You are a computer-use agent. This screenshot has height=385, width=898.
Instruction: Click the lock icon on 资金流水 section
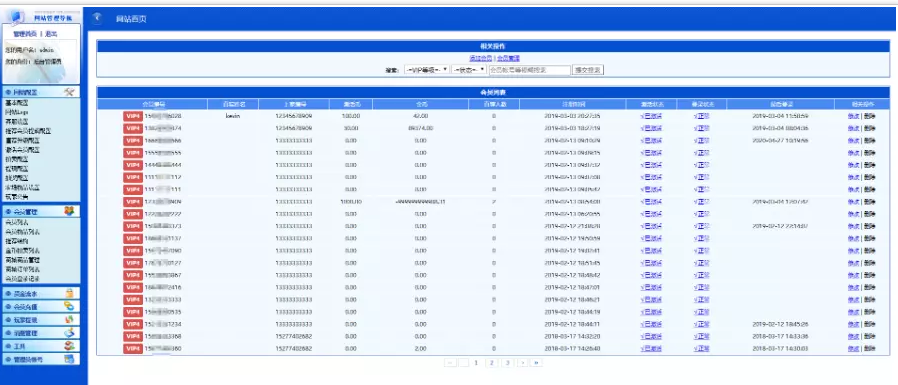pos(69,293)
